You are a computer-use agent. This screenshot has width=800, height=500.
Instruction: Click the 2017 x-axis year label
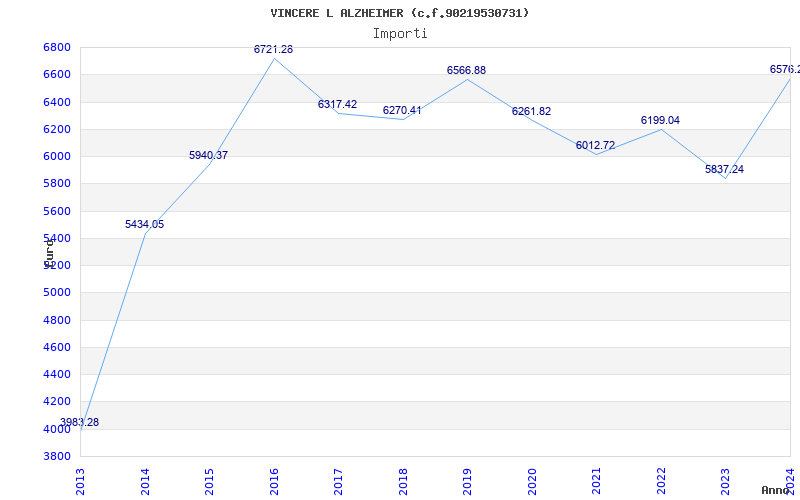click(x=338, y=482)
